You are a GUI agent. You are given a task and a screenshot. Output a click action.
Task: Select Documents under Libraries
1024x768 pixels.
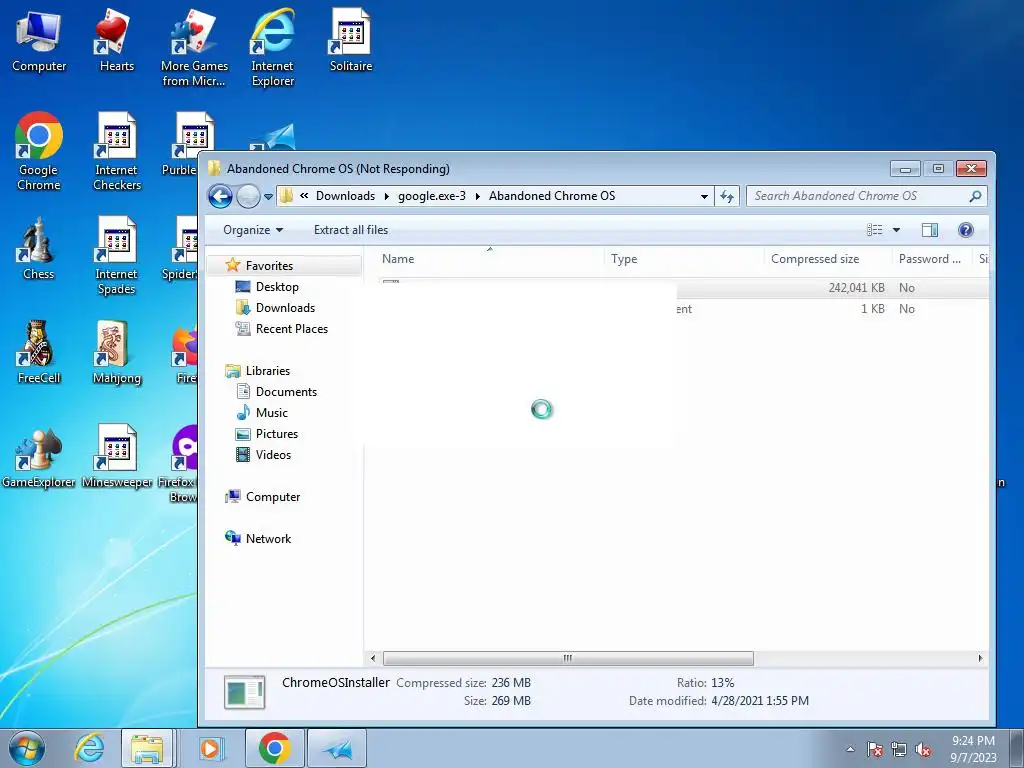pos(286,392)
